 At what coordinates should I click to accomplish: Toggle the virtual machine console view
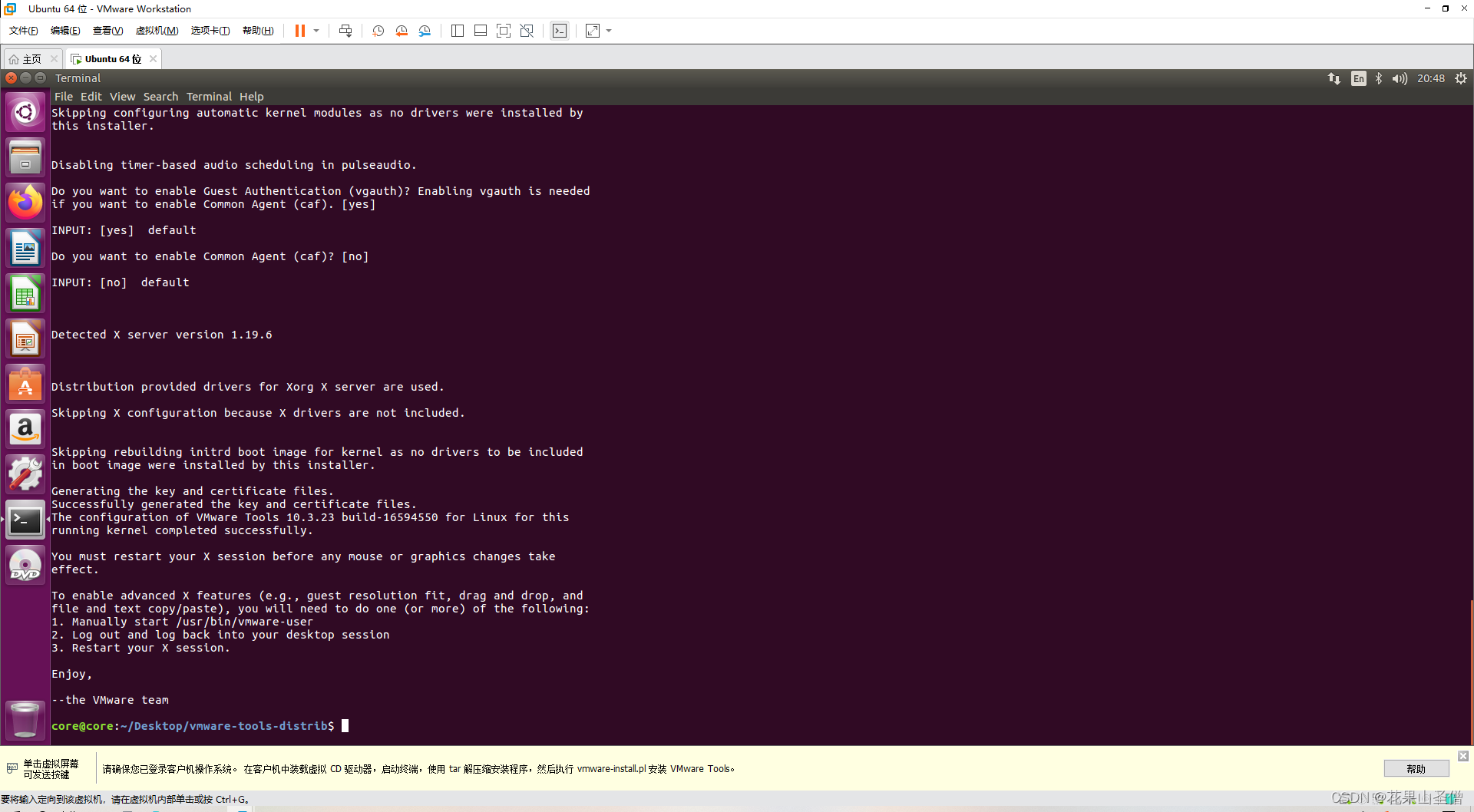click(x=560, y=31)
